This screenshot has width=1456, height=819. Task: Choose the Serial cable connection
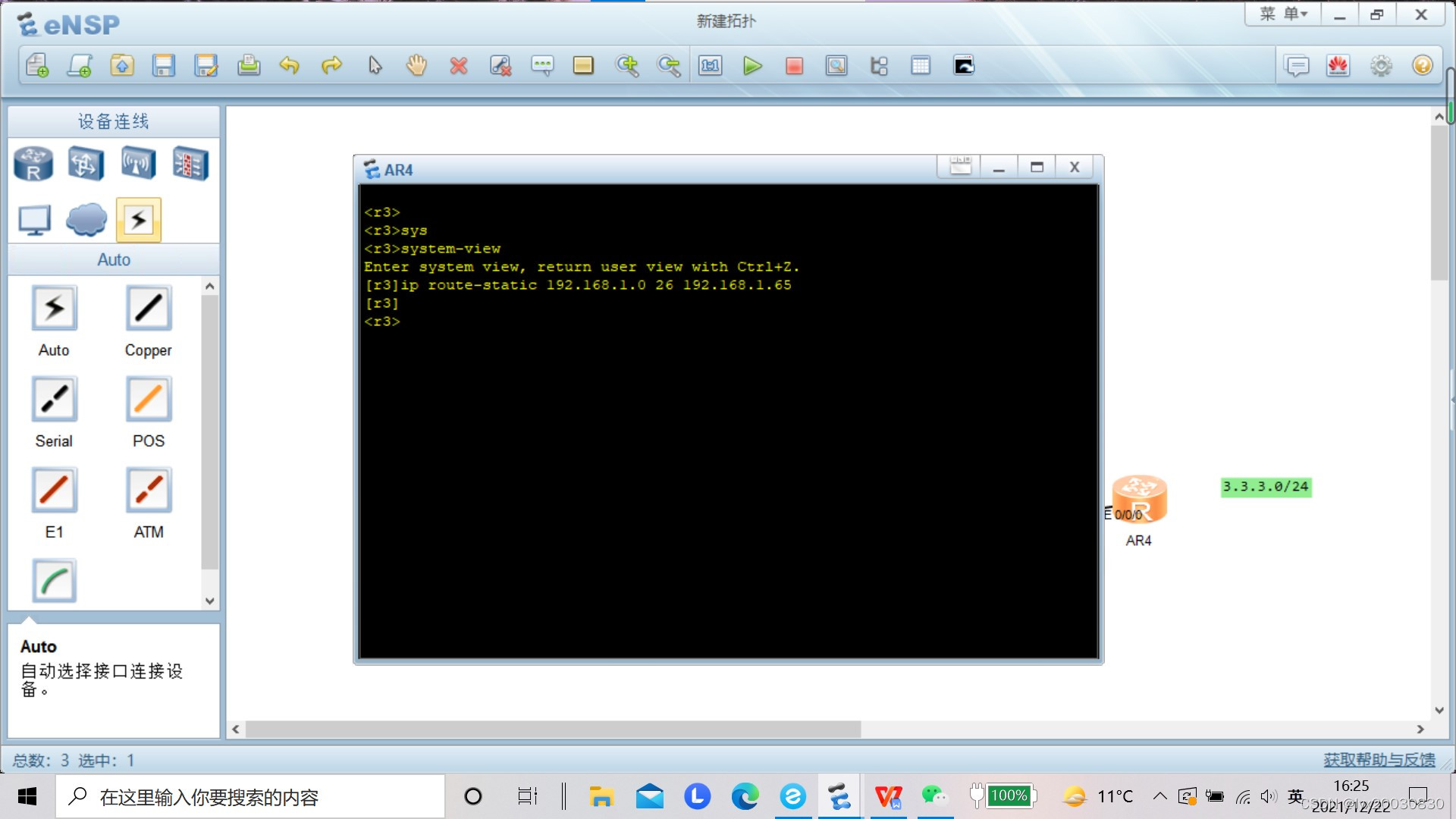[x=54, y=399]
